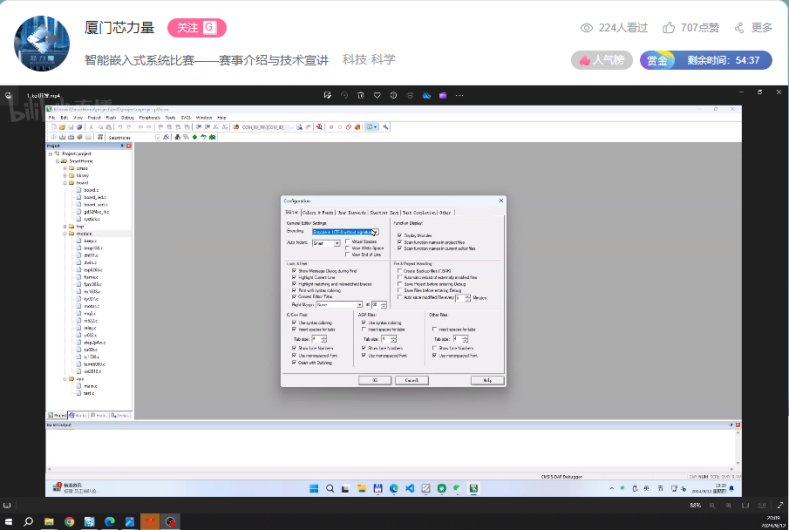Screen dimensions: 789x530
Task: Open Options for Target via magic wand icon
Action: tap(166, 137)
